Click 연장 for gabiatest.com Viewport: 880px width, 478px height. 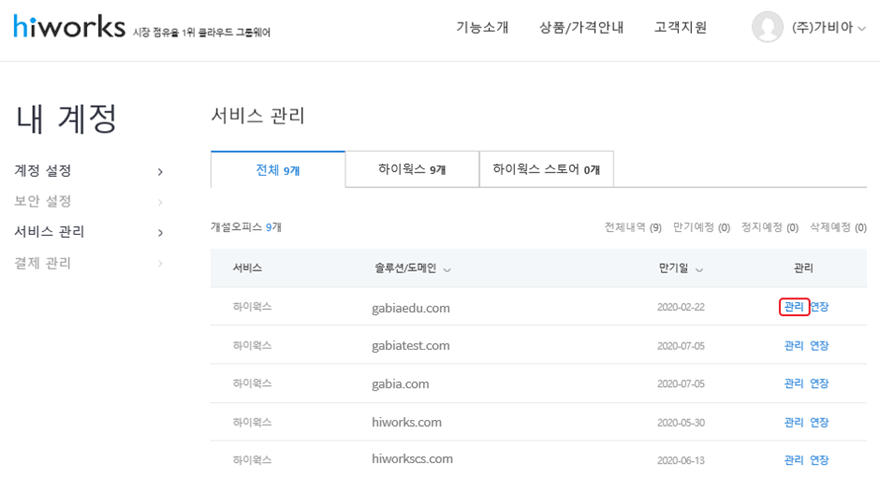click(x=819, y=346)
